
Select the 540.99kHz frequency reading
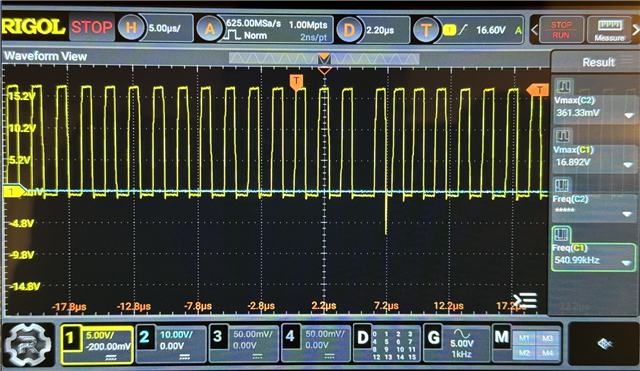point(576,260)
